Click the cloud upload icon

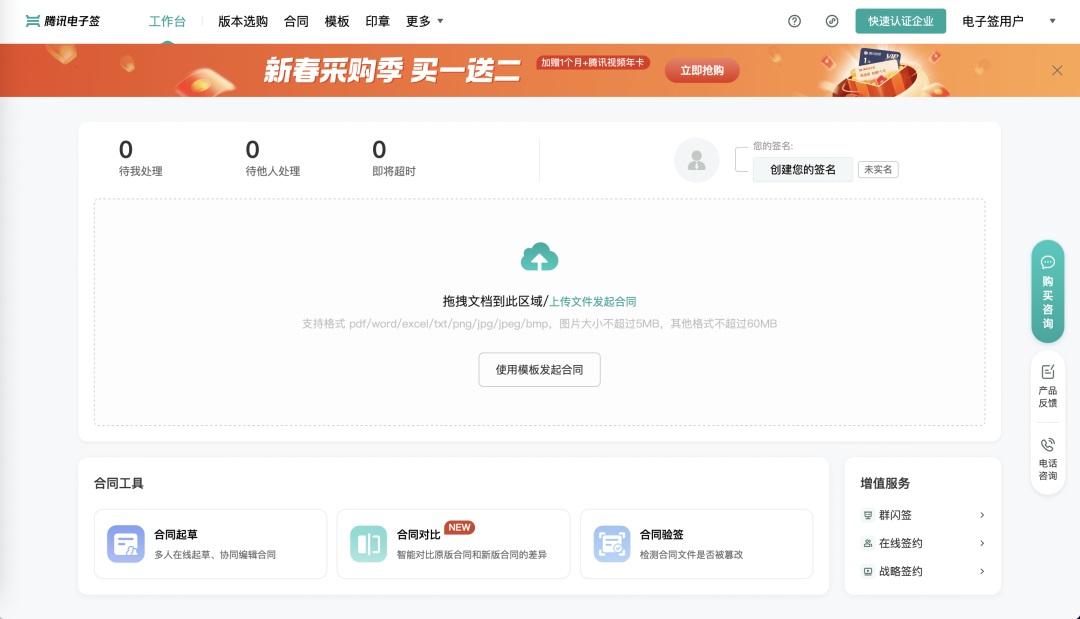[539, 258]
